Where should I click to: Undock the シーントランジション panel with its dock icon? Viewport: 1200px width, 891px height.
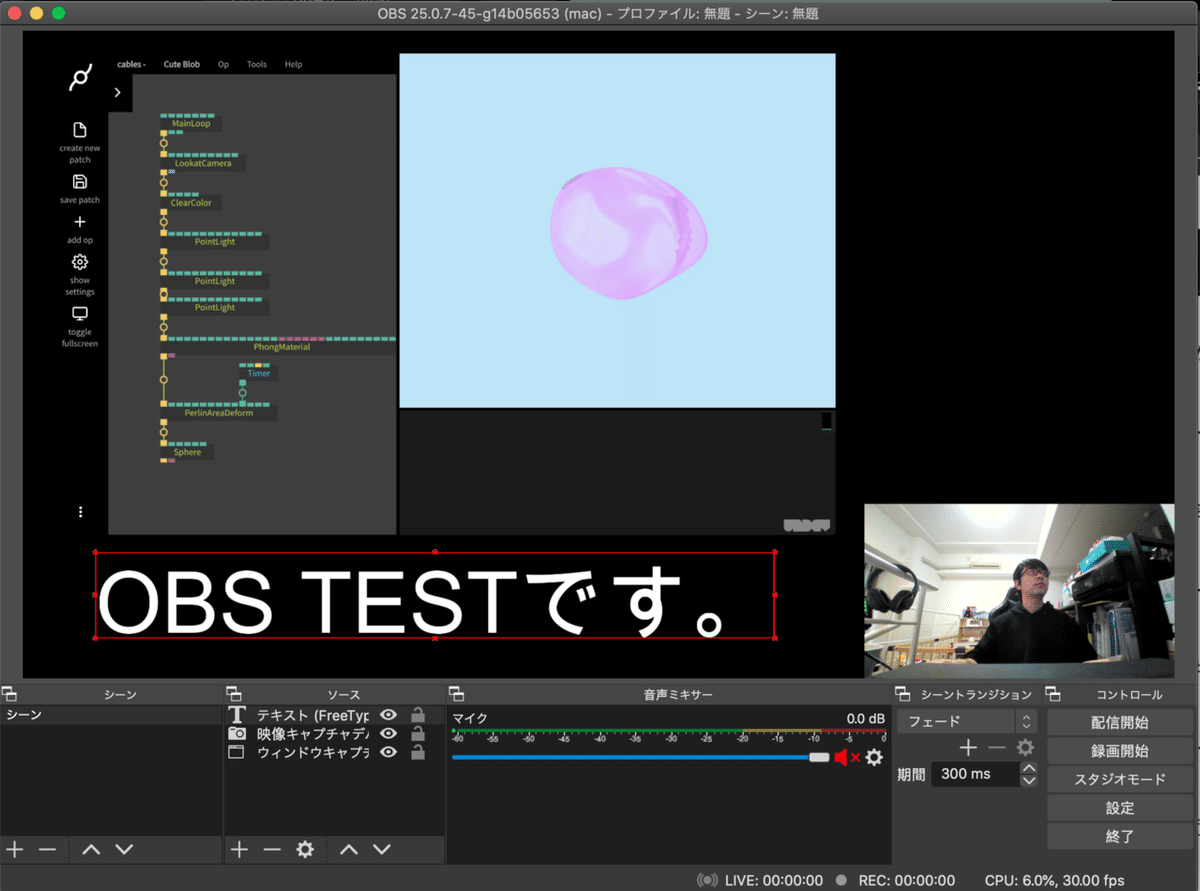tap(903, 694)
